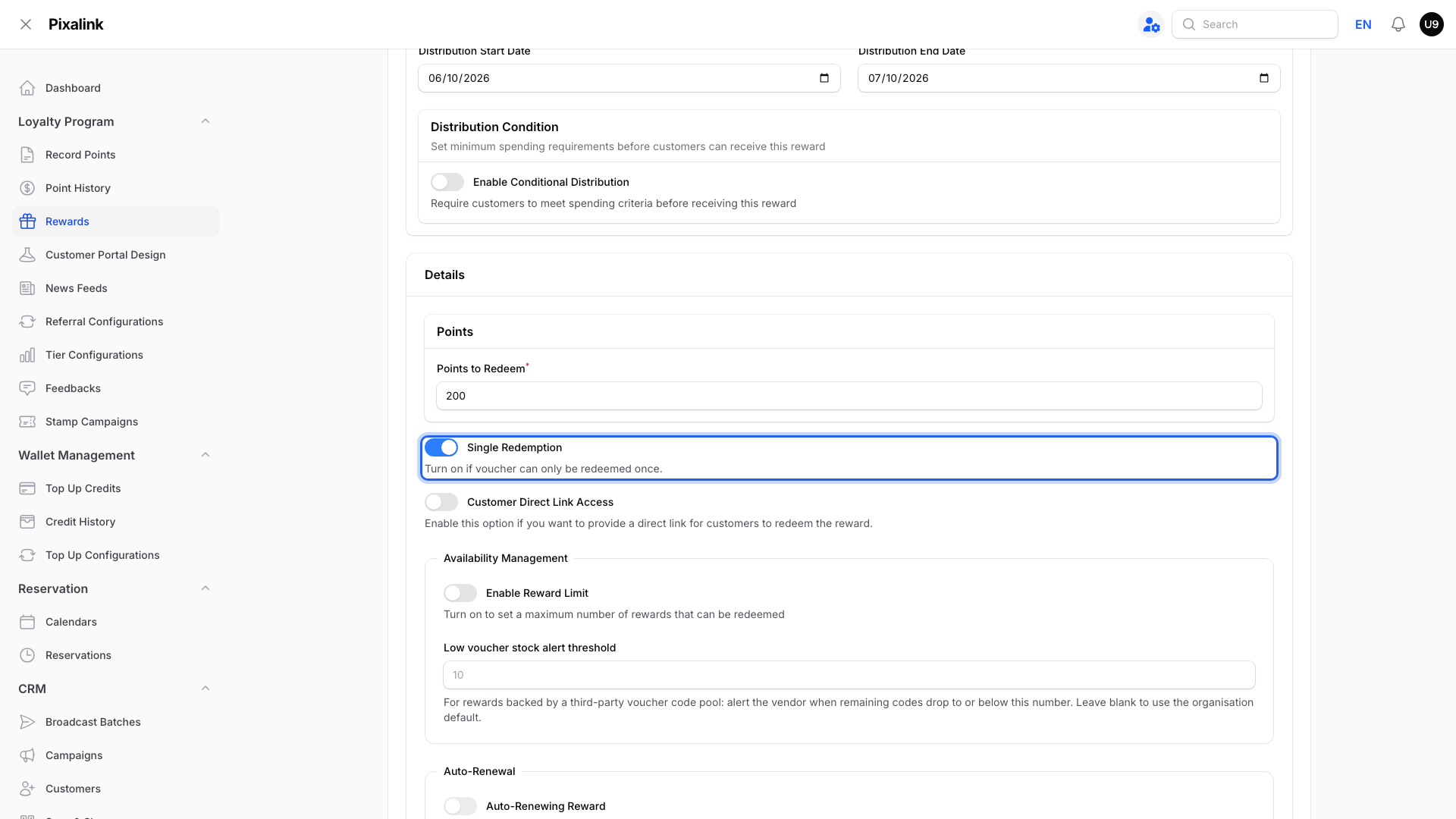Click the Stamp Campaigns ticket icon
Image resolution: width=1456 pixels, height=819 pixels.
[27, 422]
